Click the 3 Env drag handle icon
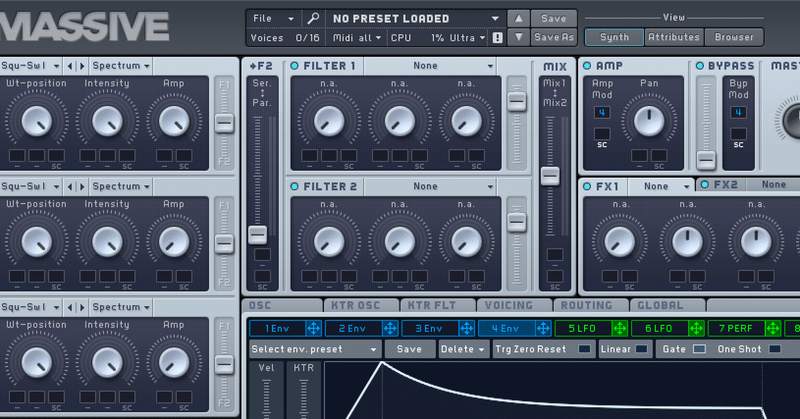 (x=466, y=329)
